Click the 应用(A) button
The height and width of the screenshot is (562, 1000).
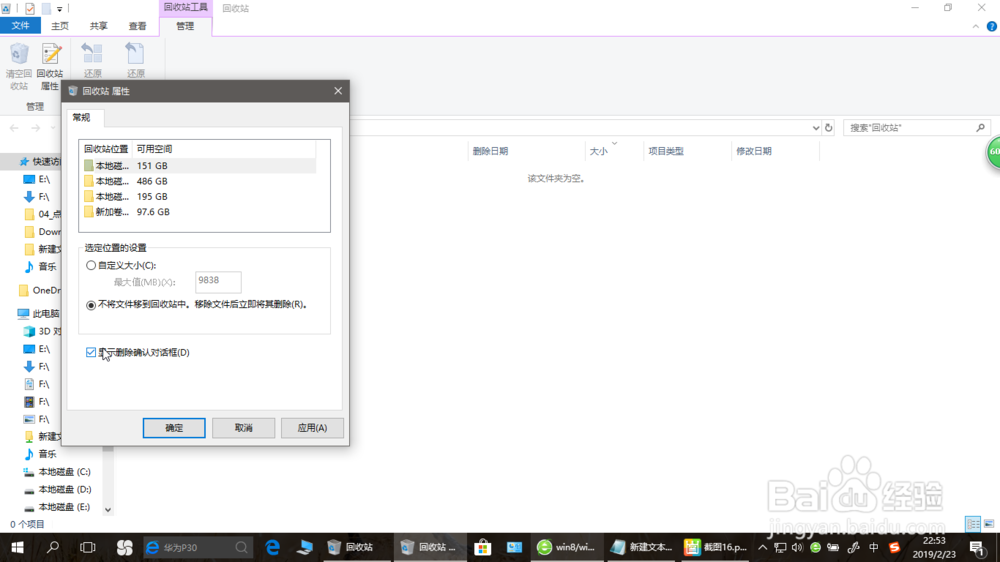pos(312,428)
